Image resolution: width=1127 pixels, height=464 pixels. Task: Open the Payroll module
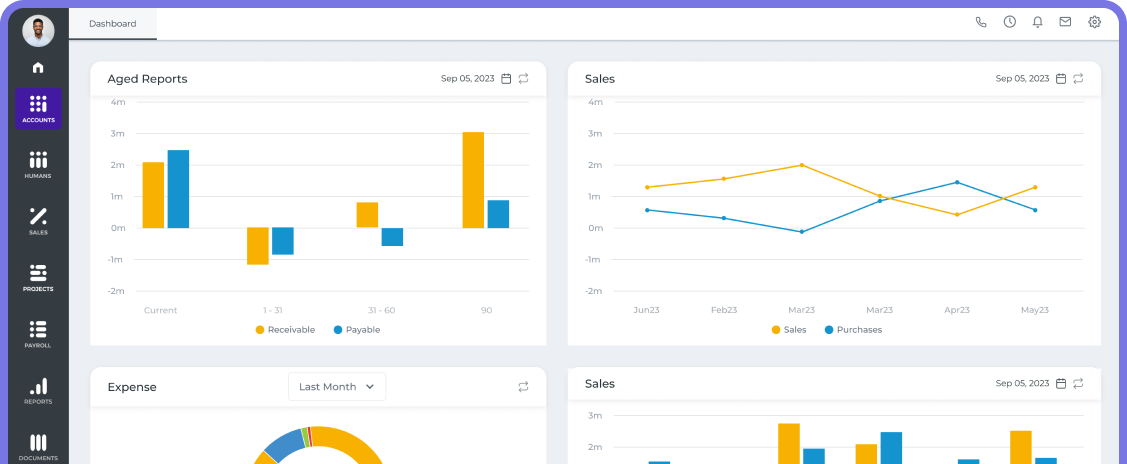(x=38, y=334)
